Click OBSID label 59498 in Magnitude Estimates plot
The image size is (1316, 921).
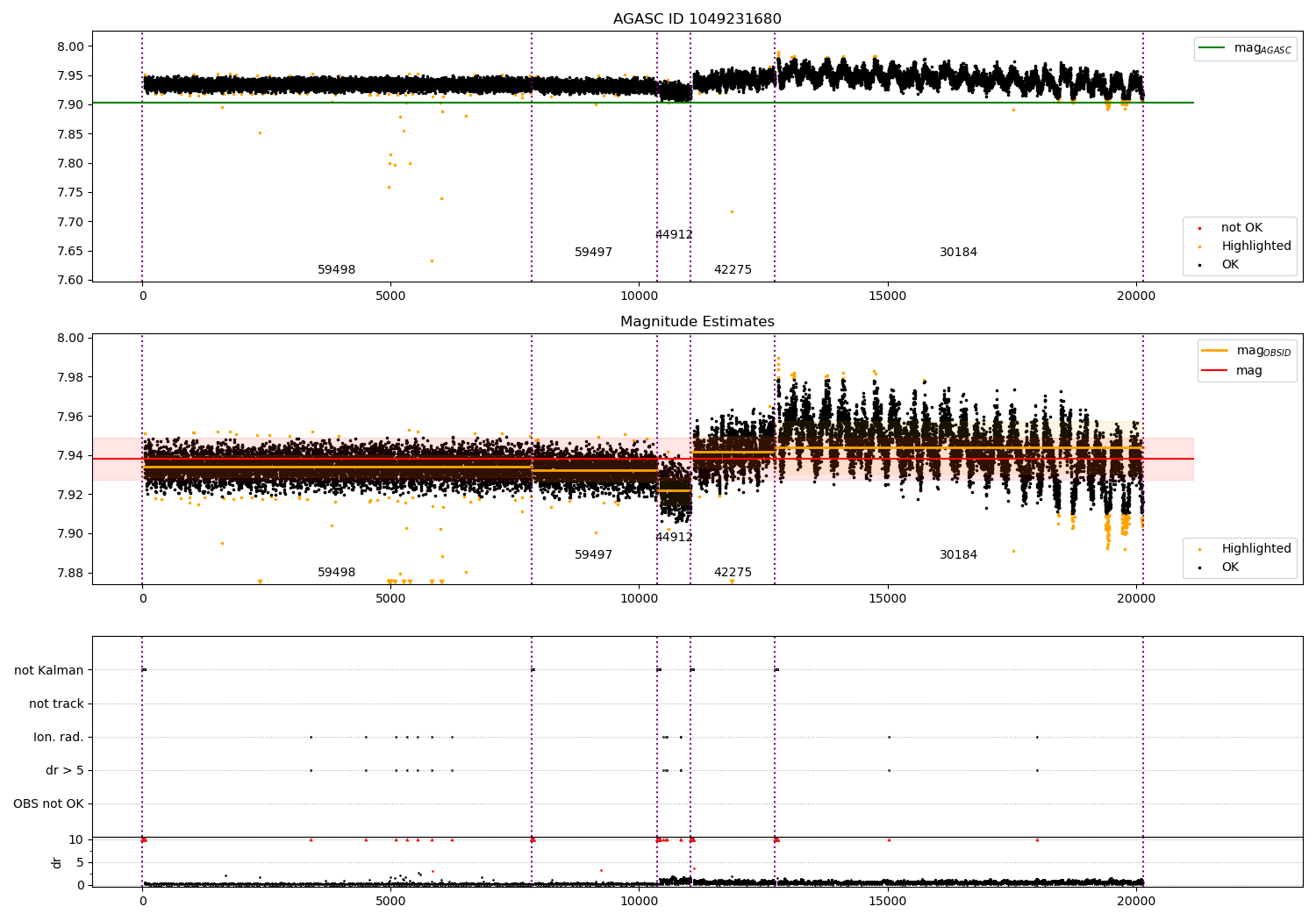(x=337, y=573)
